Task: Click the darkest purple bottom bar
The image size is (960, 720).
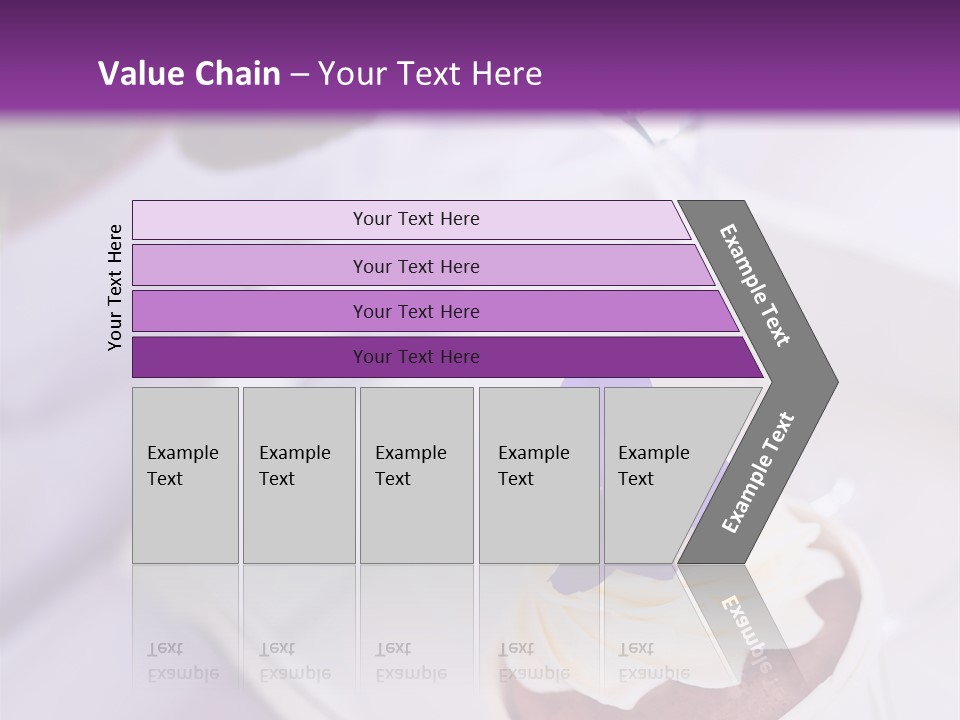Action: click(416, 357)
